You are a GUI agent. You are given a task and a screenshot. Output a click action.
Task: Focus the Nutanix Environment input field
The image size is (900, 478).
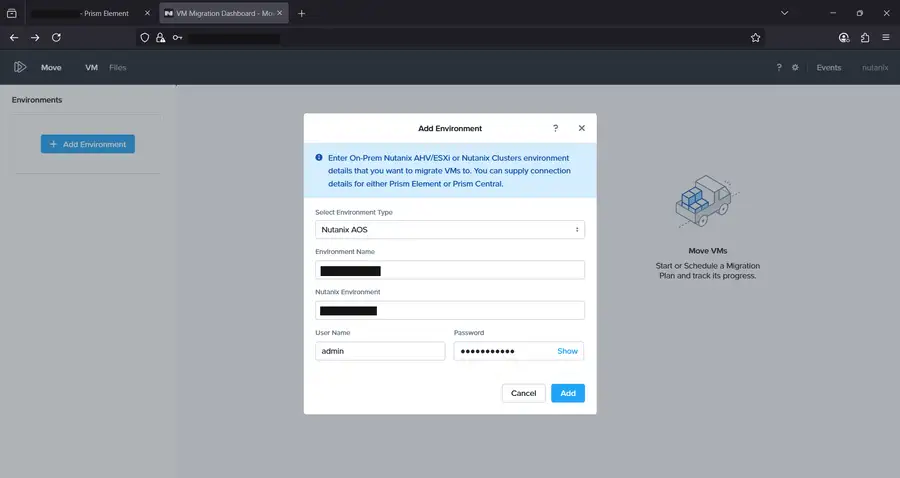point(450,310)
